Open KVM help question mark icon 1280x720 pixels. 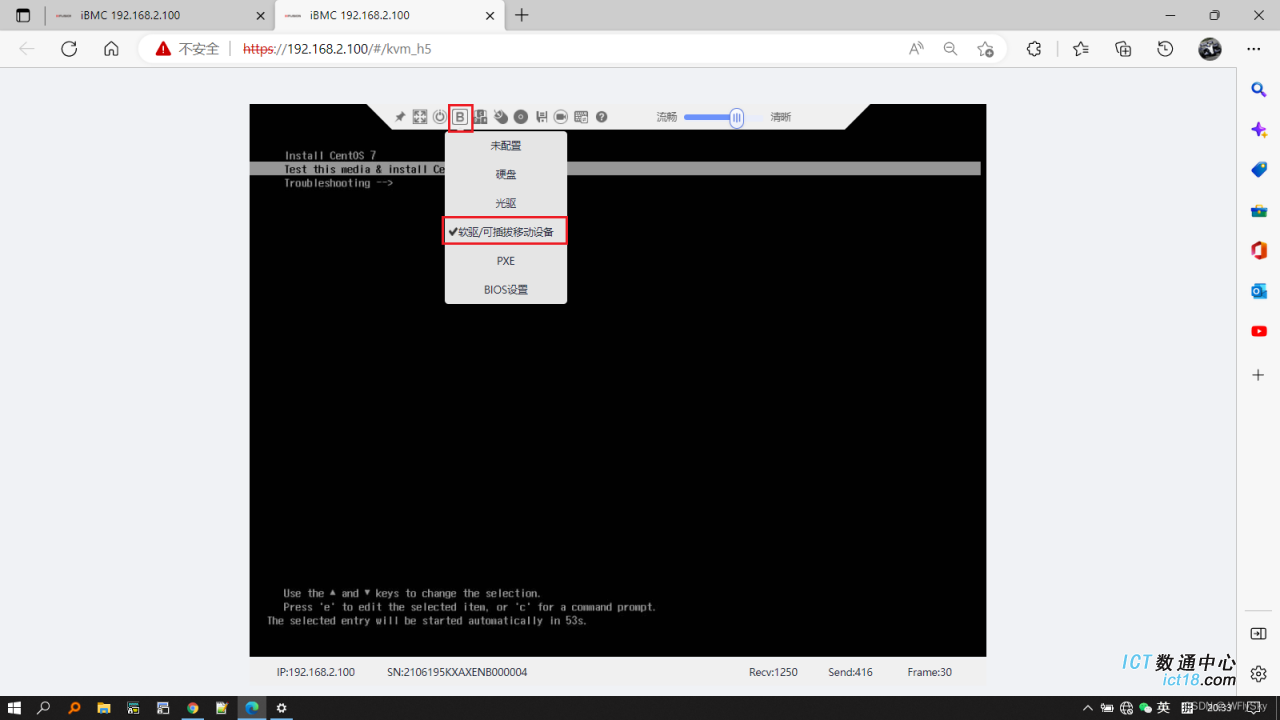click(x=601, y=117)
